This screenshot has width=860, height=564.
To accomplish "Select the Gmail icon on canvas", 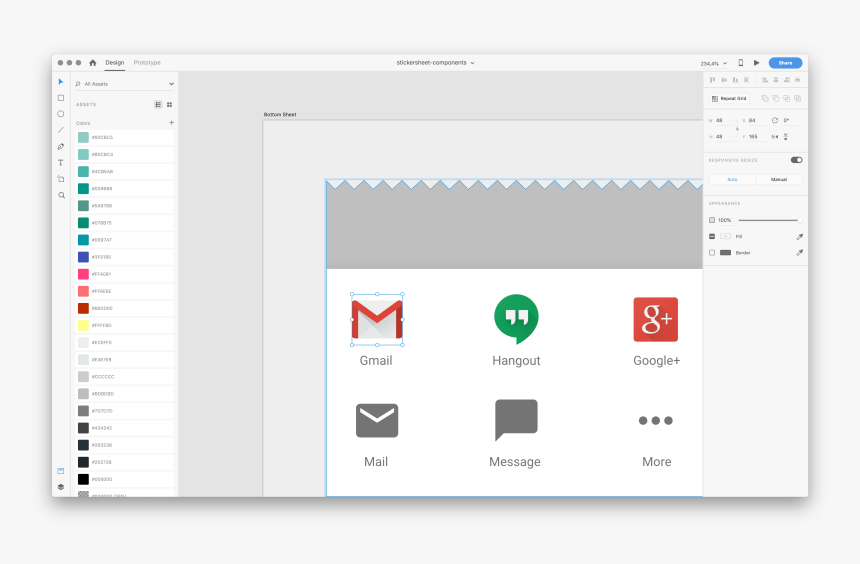I will click(377, 319).
